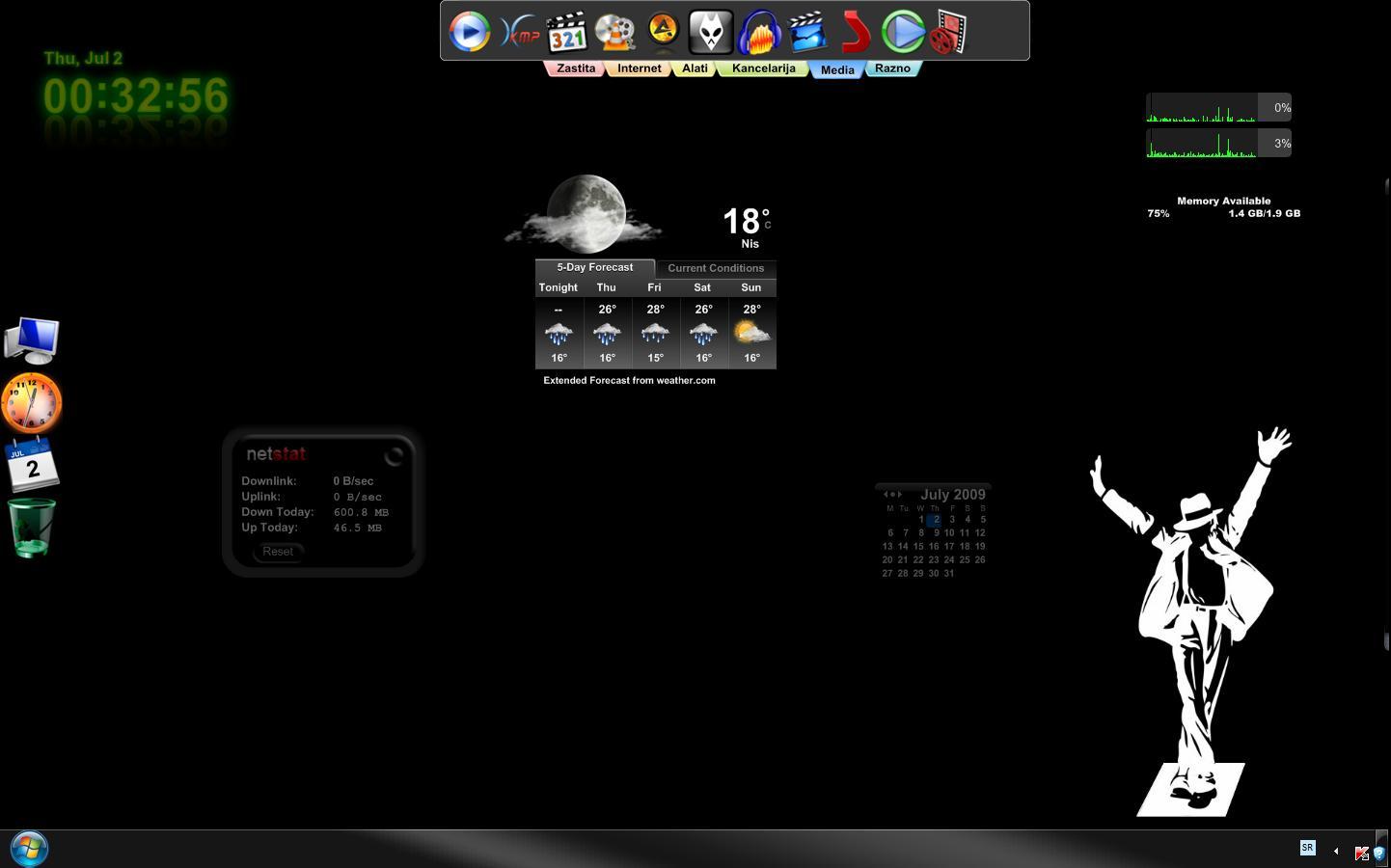Click the red hook-shaped dock icon
The height and width of the screenshot is (868, 1391).
click(856, 32)
